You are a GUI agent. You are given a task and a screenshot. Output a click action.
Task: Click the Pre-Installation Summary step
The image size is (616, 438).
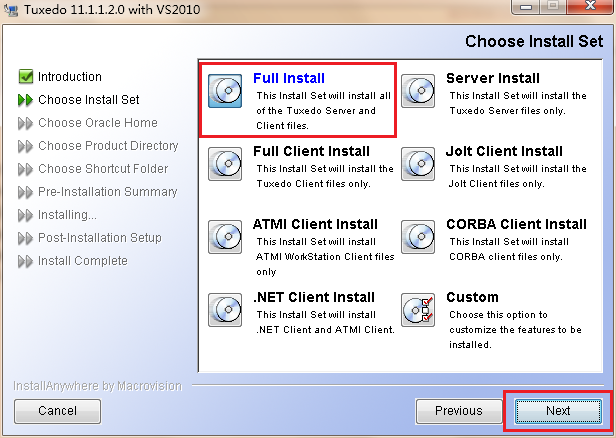(107, 192)
